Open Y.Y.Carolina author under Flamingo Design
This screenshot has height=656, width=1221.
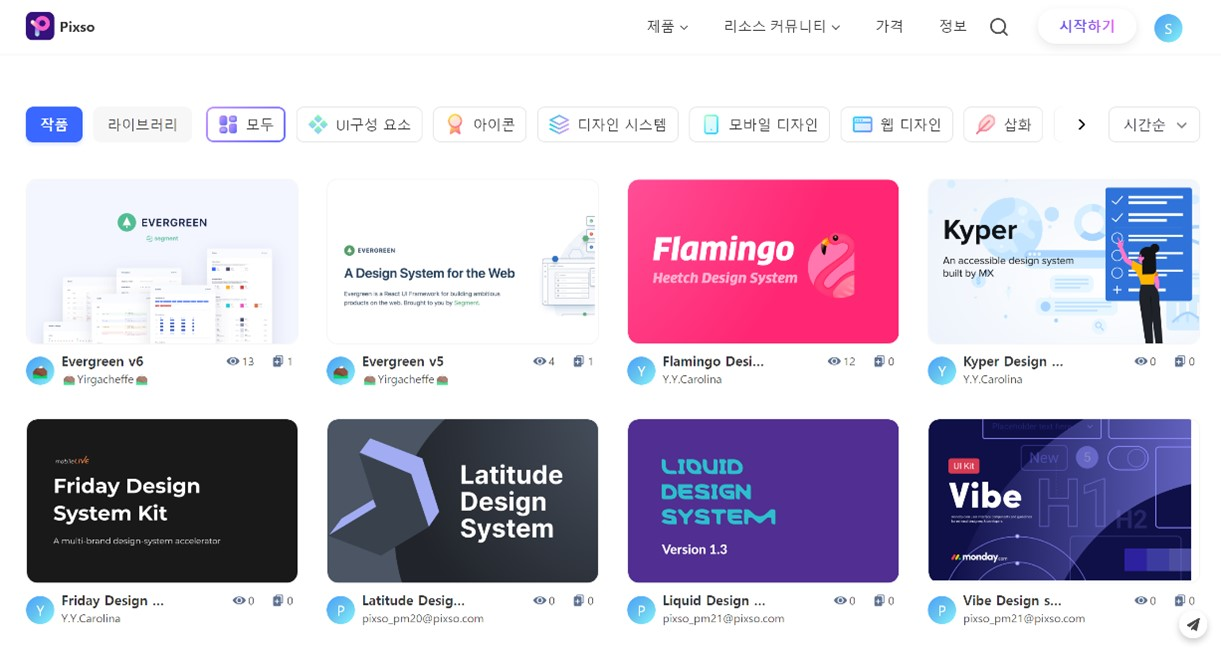(x=692, y=380)
